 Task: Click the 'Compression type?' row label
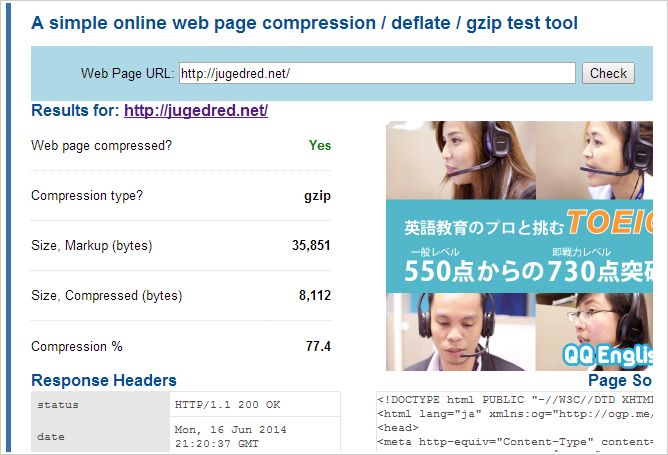pos(87,196)
